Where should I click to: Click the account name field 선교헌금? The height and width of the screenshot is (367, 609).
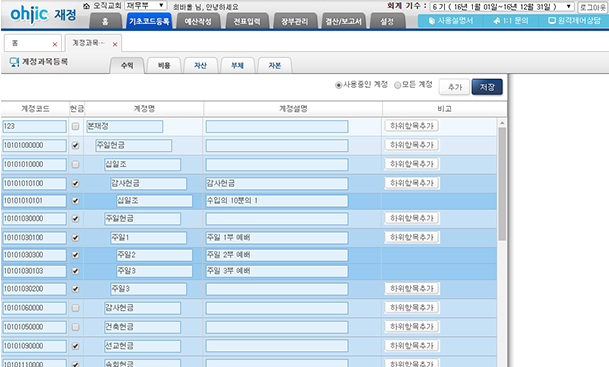142,346
